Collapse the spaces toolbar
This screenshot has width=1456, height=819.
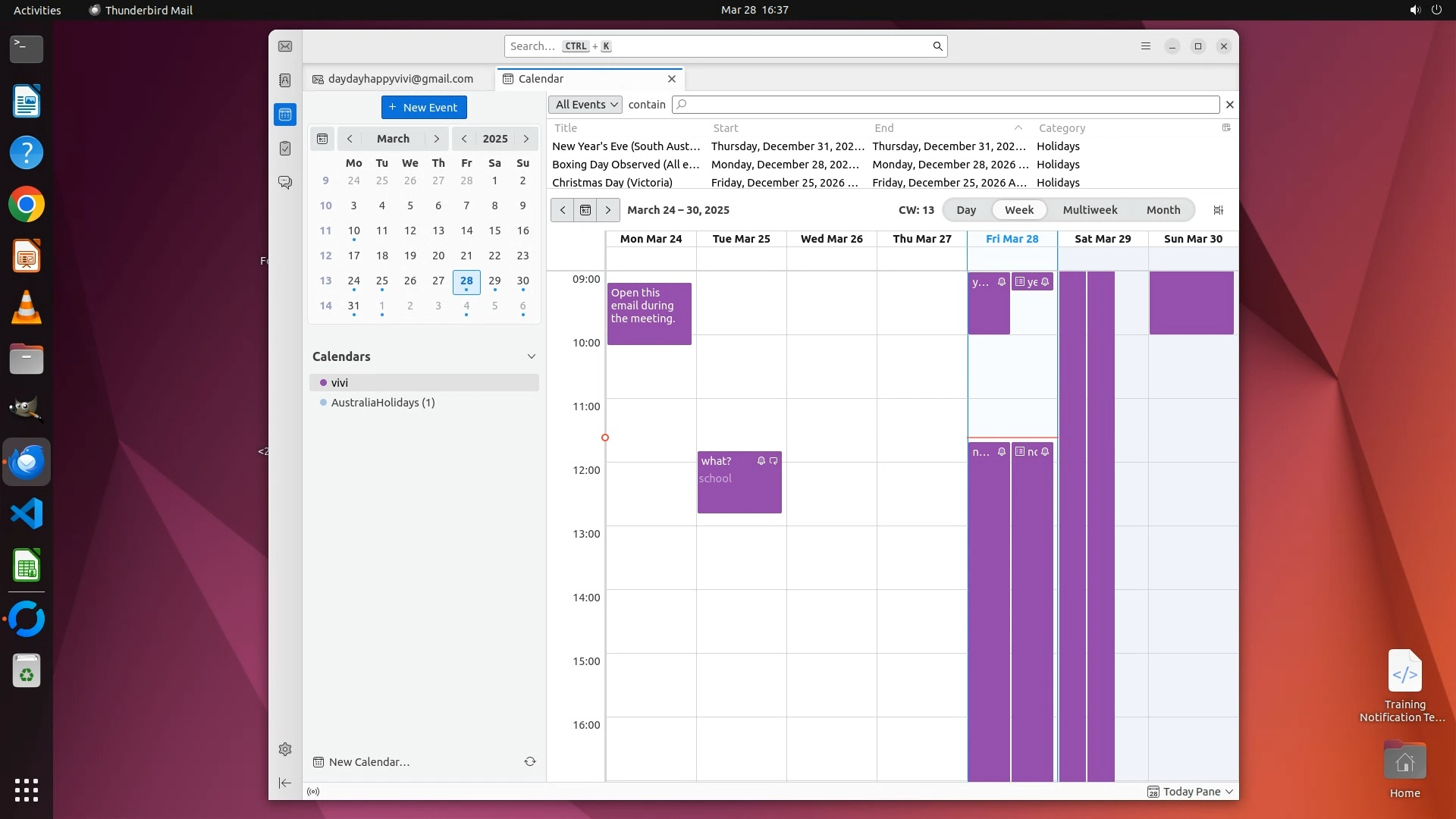click(285, 783)
